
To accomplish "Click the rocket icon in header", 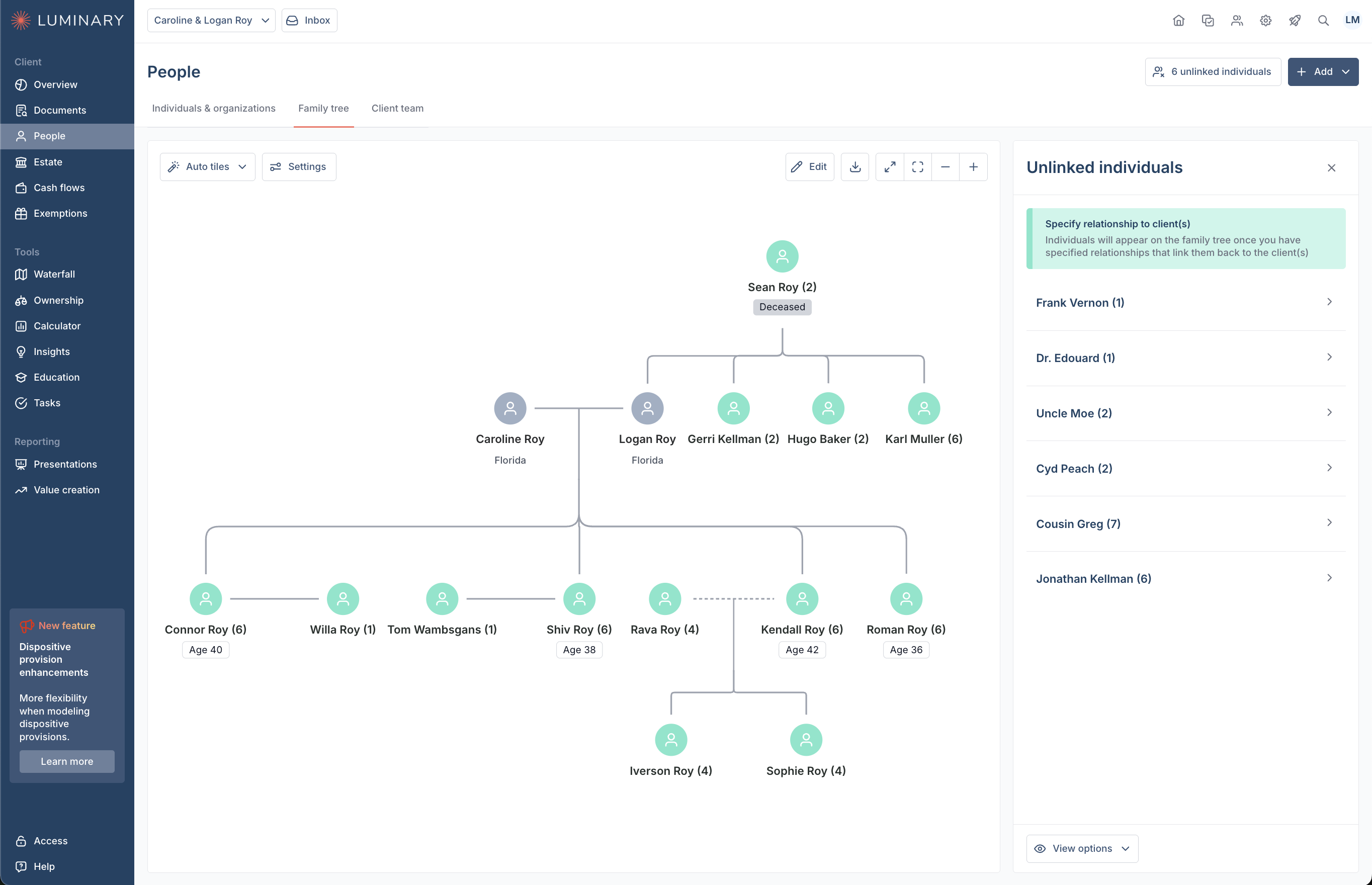I will coord(1295,21).
